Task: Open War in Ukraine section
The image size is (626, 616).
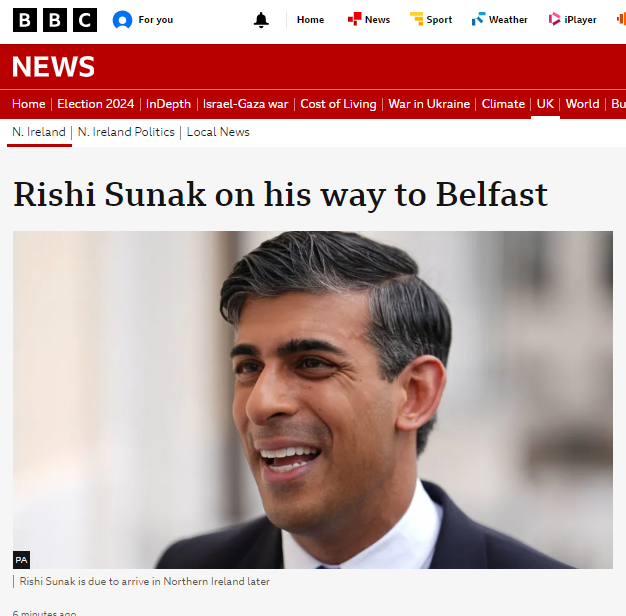Action: (x=429, y=104)
